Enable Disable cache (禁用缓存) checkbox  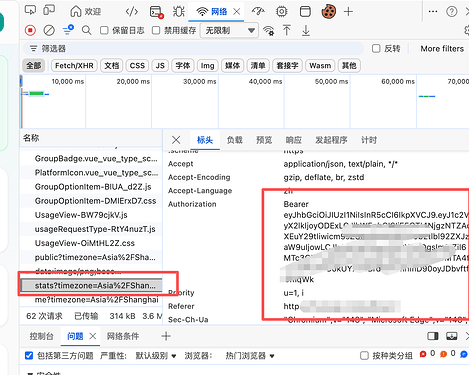(x=156, y=30)
